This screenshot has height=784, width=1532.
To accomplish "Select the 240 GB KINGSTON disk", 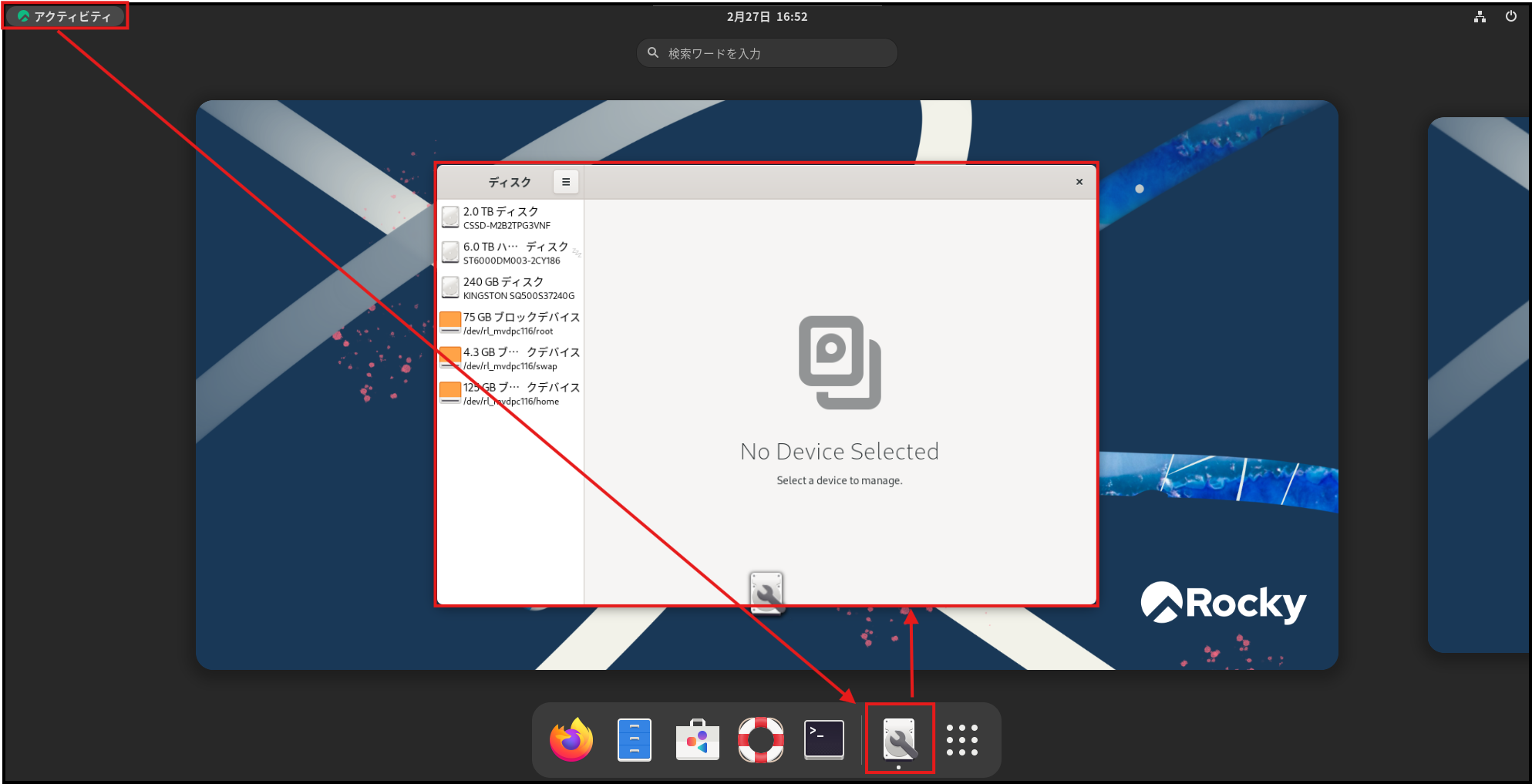I will pyautogui.click(x=510, y=288).
